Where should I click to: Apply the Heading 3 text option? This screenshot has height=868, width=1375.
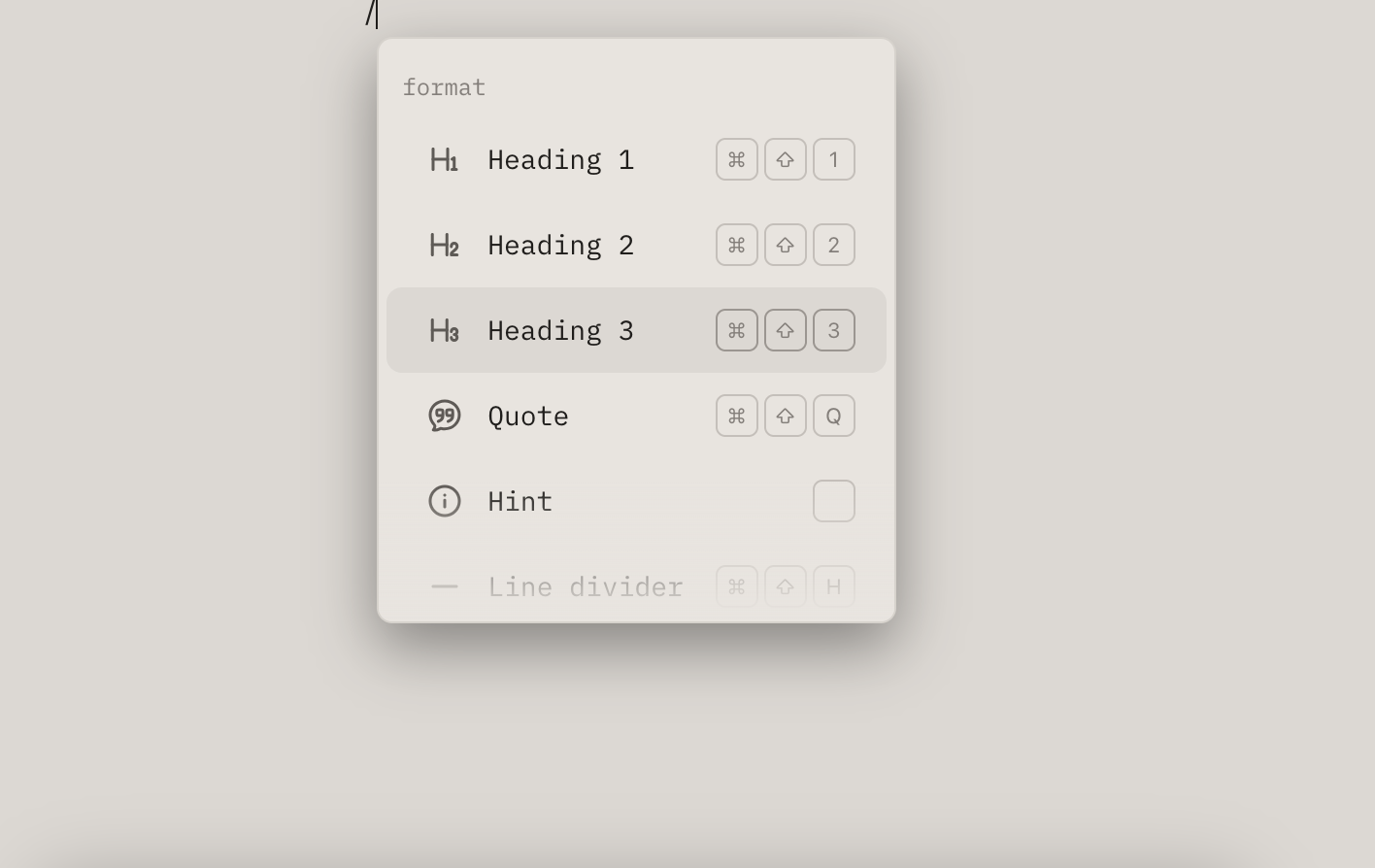click(560, 330)
